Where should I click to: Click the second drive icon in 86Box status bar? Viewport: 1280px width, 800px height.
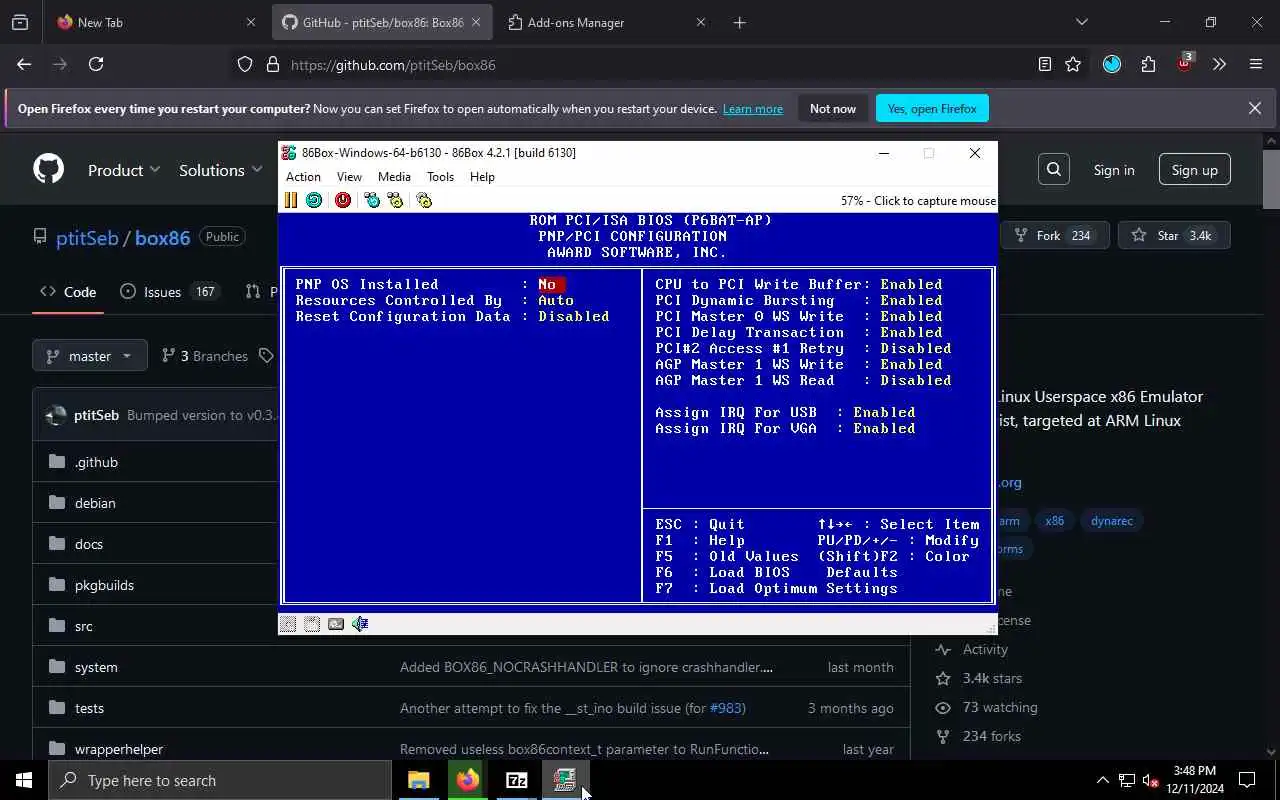[x=312, y=624]
